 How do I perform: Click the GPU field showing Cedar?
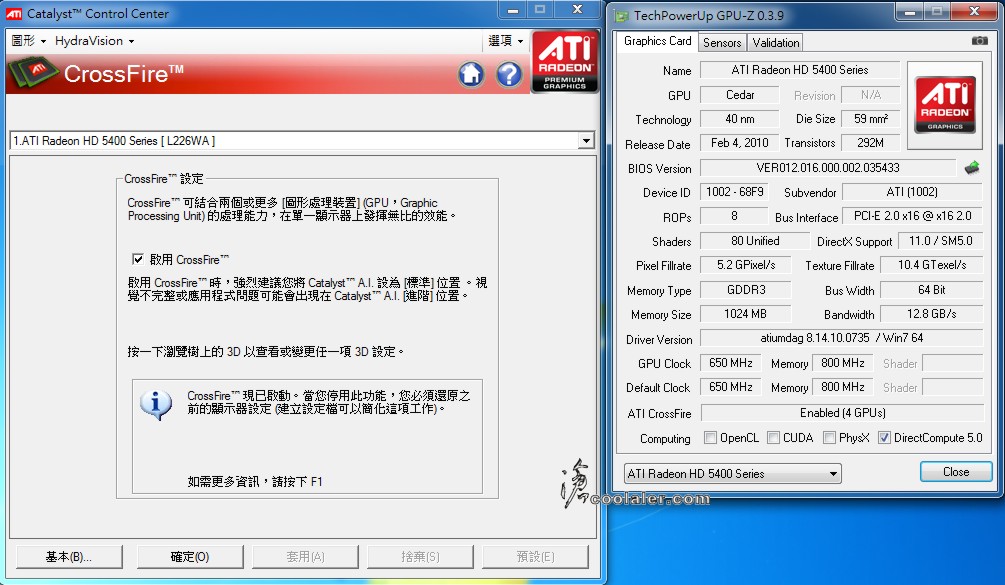pyautogui.click(x=740, y=95)
